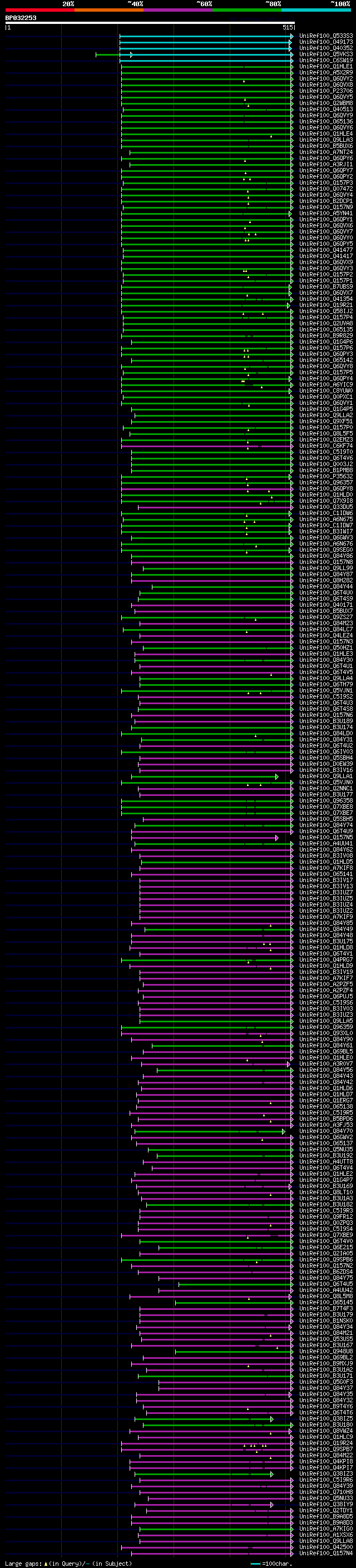Click the cyan alignment bar for Q533S3
The width and height of the screenshot is (356, 1568).
click(x=206, y=36)
